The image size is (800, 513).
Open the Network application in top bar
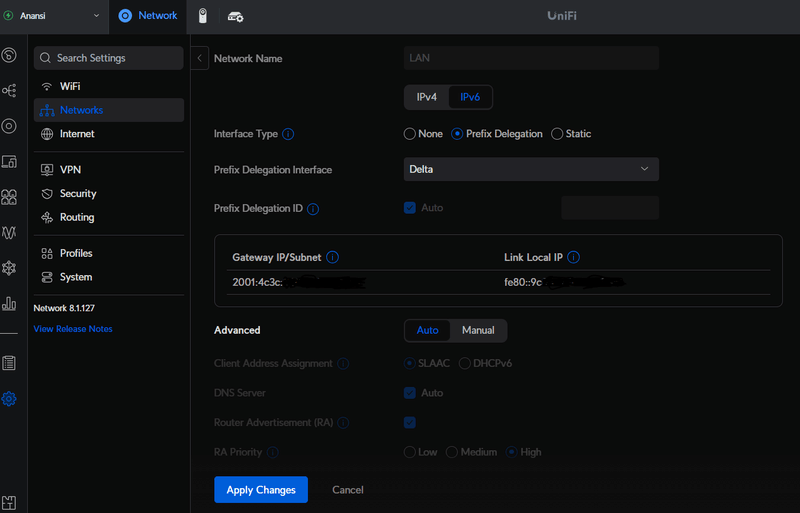[x=148, y=16]
